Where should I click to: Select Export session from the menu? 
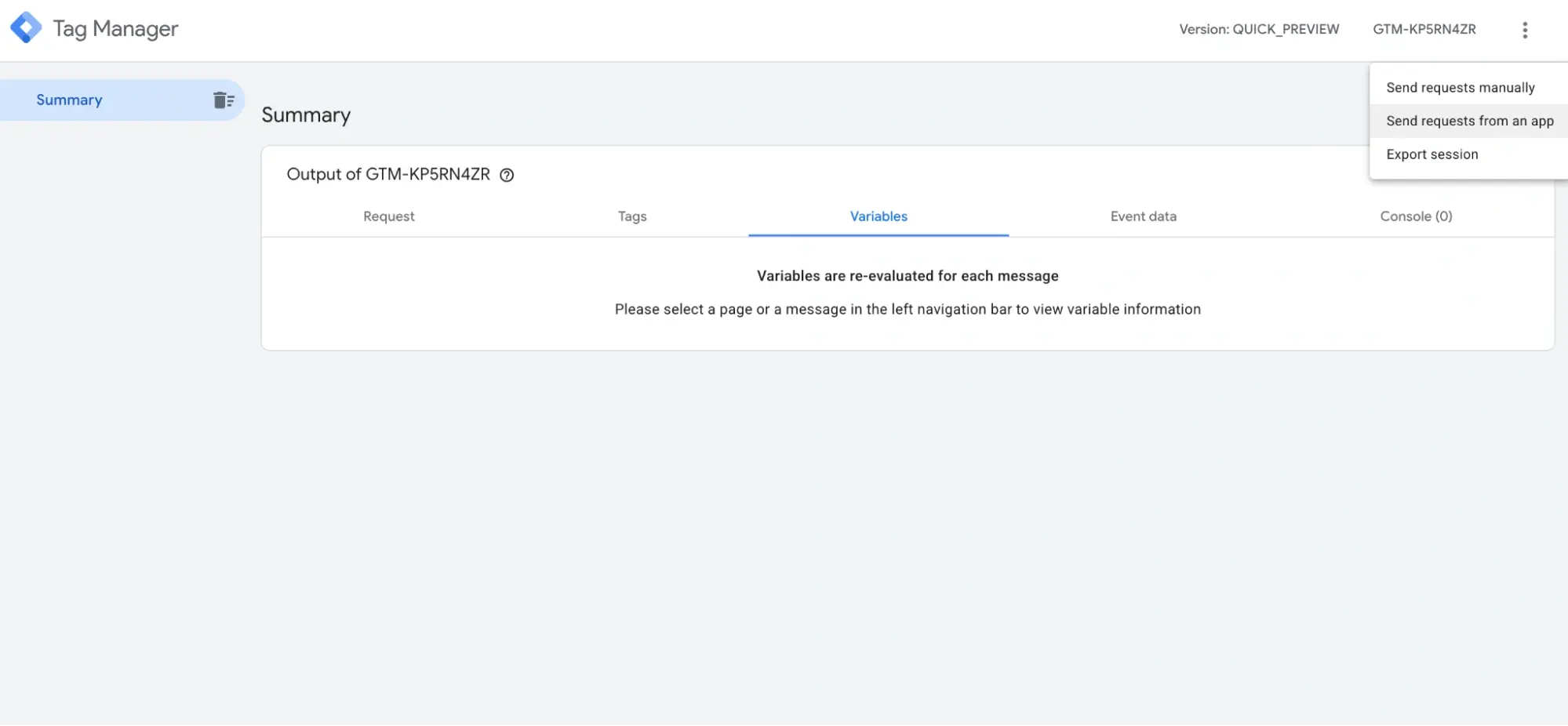[x=1468, y=154]
